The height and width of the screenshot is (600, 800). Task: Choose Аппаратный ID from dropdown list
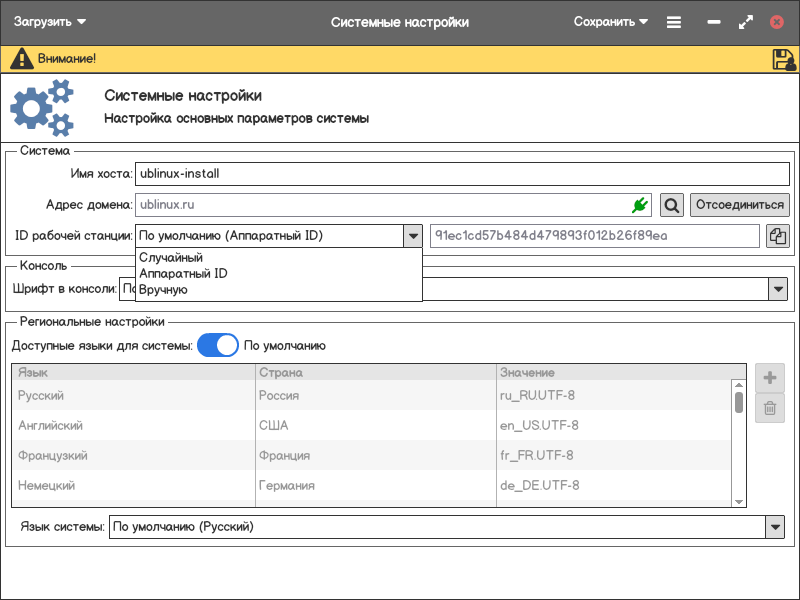click(x=183, y=274)
